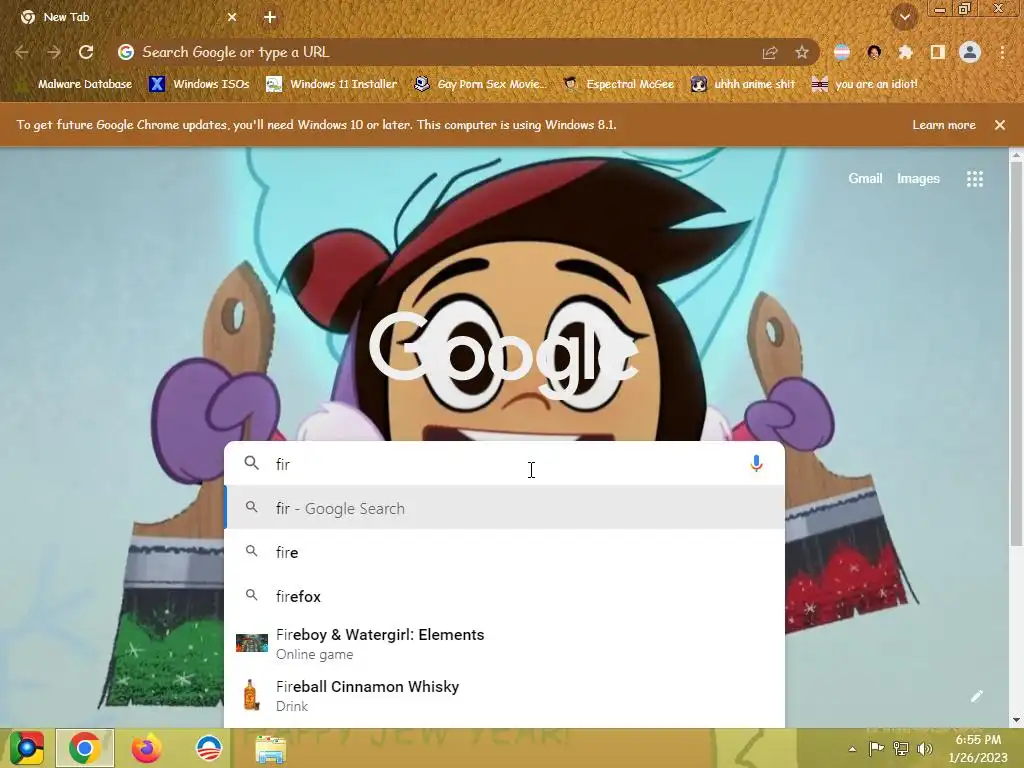Click the Fireball whisky bottle thumbnail

pos(250,695)
